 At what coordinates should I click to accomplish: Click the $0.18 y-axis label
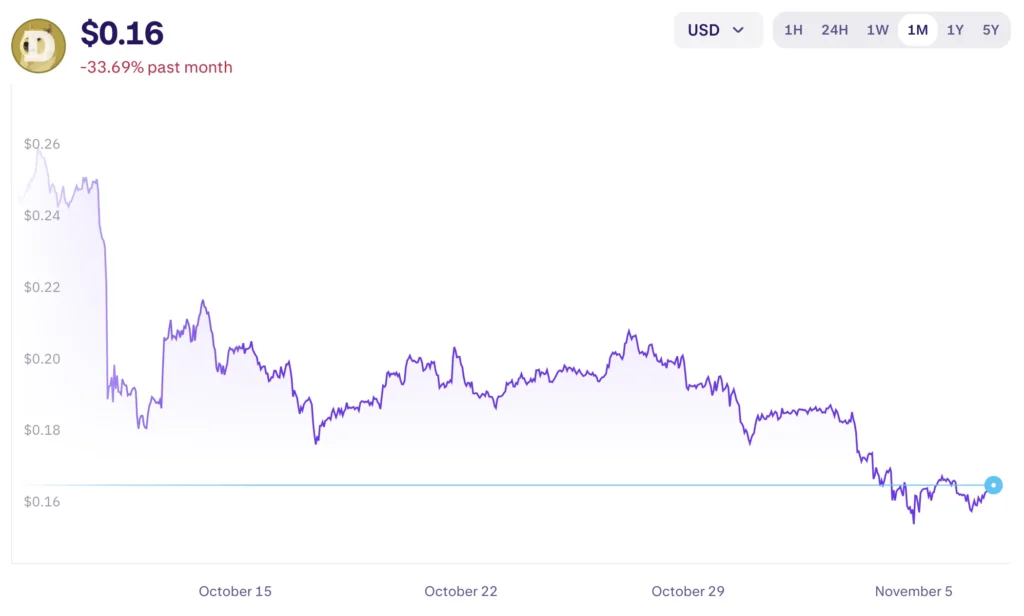42,430
